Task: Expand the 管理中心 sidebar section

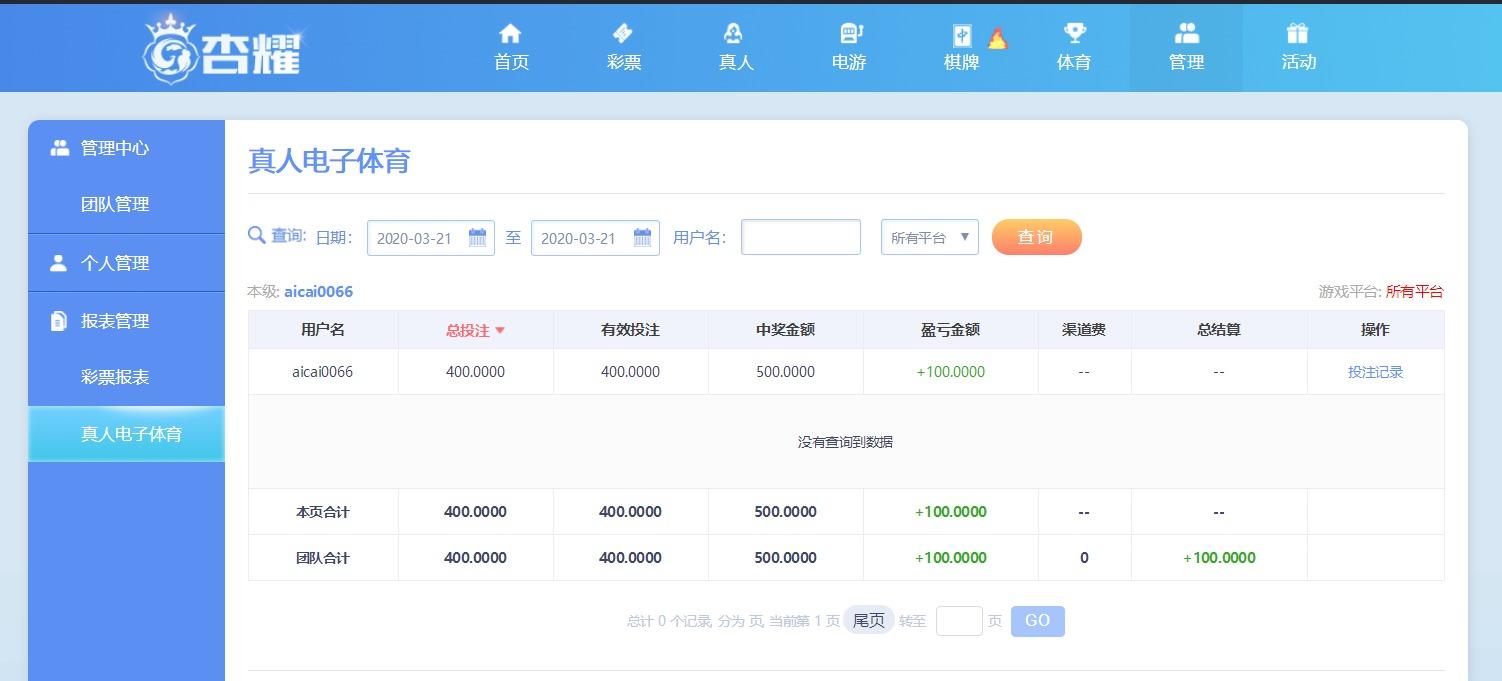Action: (126, 148)
